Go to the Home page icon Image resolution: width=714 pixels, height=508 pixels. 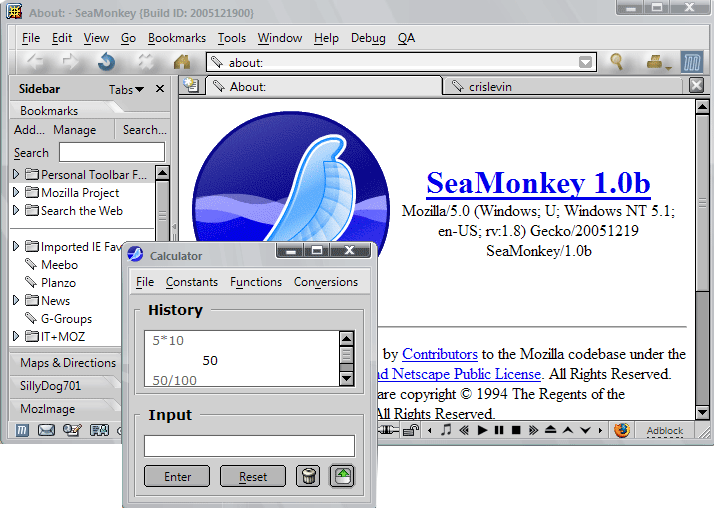182,62
